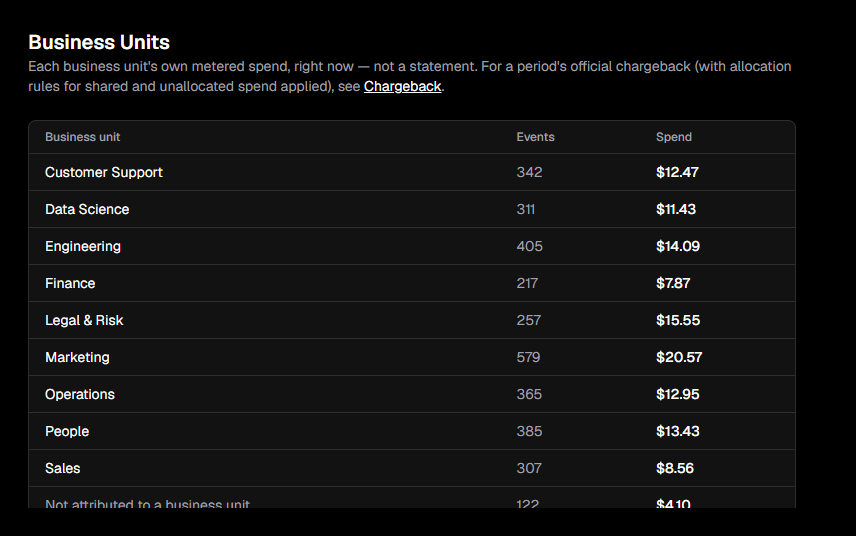856x536 pixels.
Task: Click Marketing's $20.57 spend value
Action: tap(679, 358)
